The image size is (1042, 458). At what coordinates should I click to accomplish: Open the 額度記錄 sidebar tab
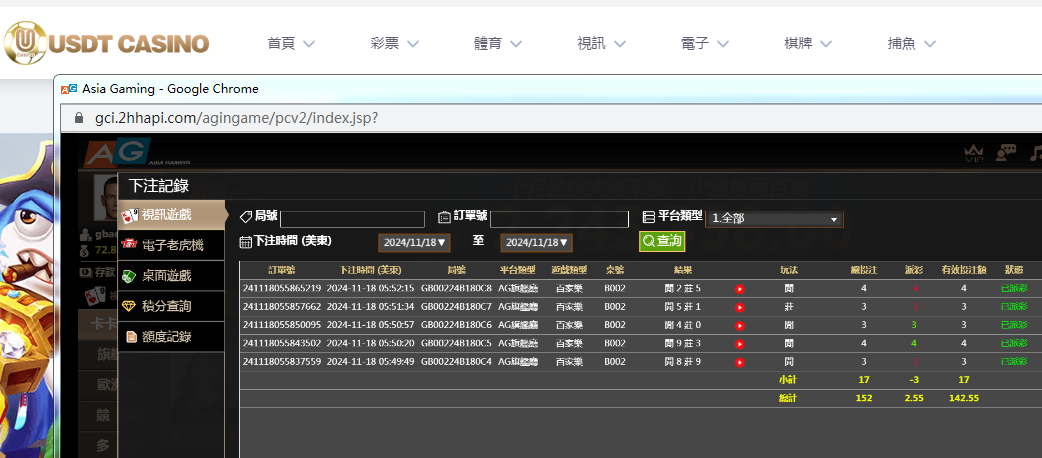(x=168, y=337)
